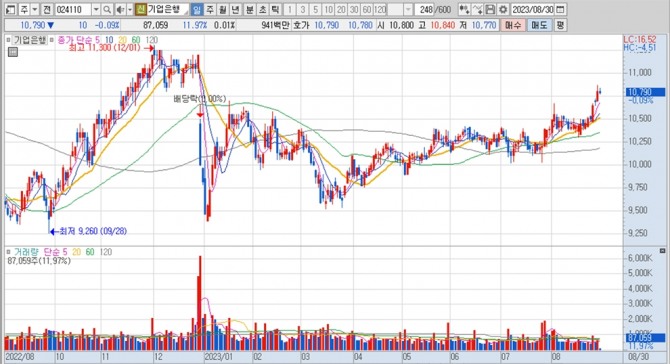
Task: Open the gear chart settings icon
Action: pyautogui.click(x=503, y=9)
